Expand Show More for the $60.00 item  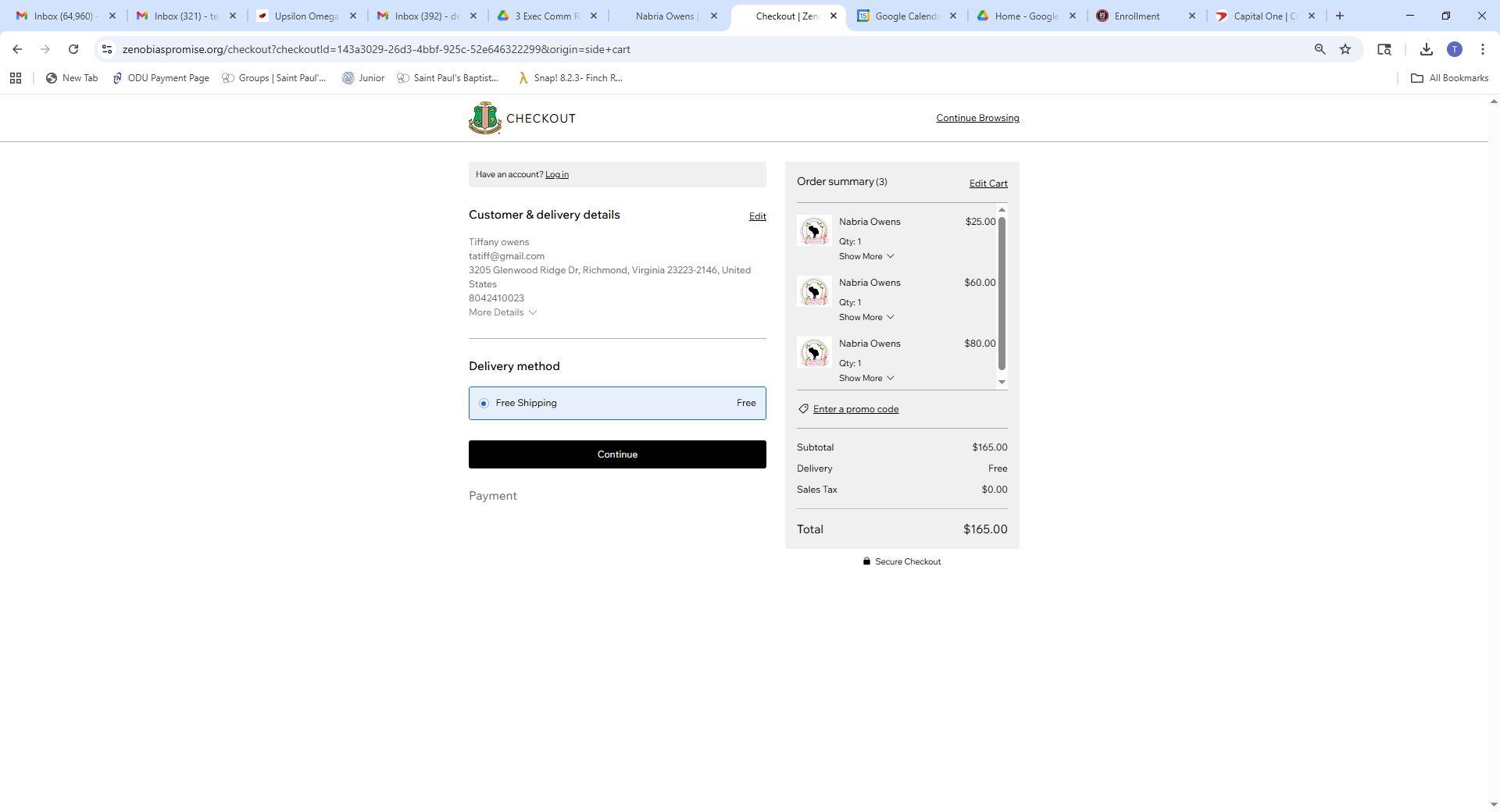866,317
